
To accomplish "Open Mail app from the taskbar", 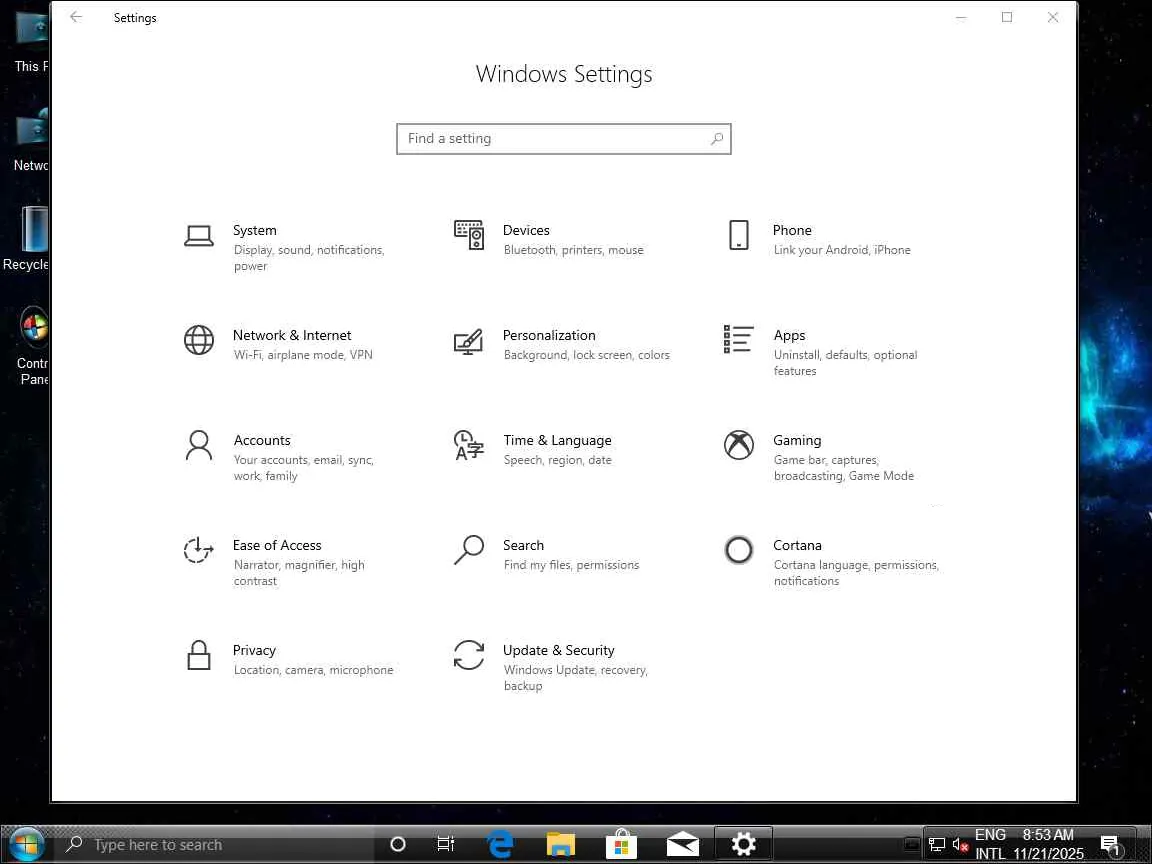I will coord(683,845).
